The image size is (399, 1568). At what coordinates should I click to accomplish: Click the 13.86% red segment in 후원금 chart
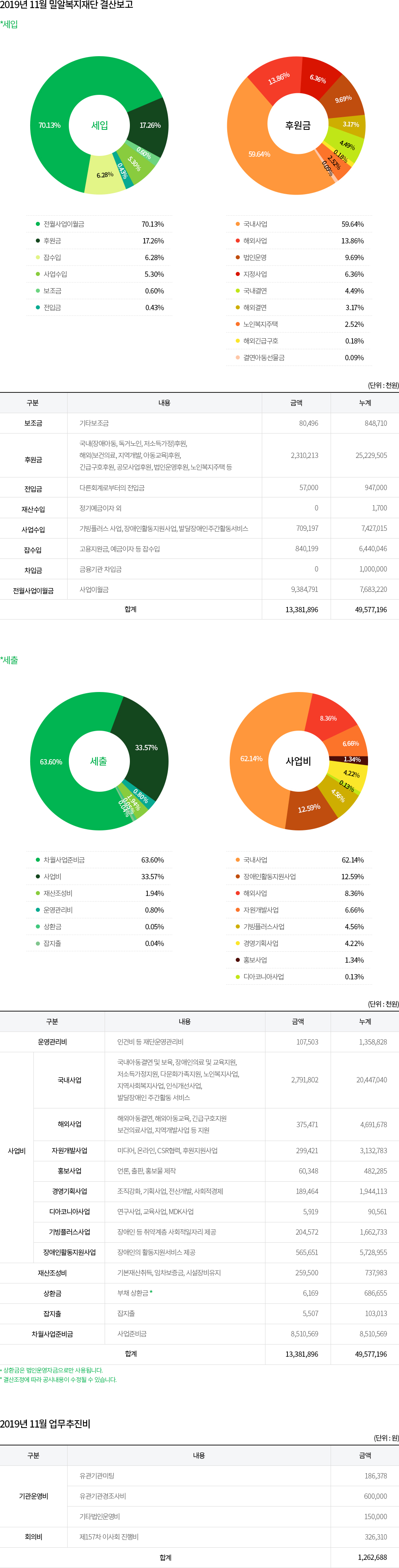(278, 79)
